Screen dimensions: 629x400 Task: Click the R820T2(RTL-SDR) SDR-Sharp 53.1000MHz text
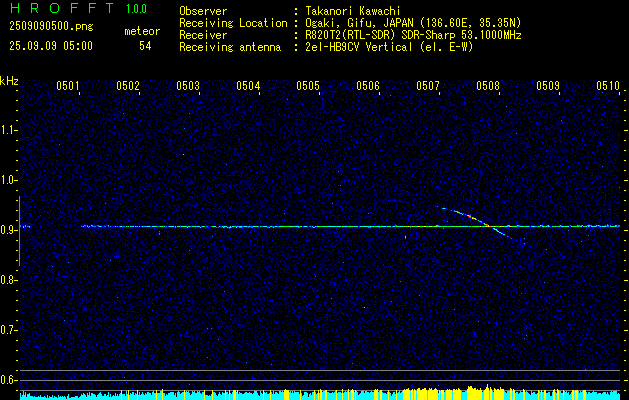pyautogui.click(x=413, y=35)
